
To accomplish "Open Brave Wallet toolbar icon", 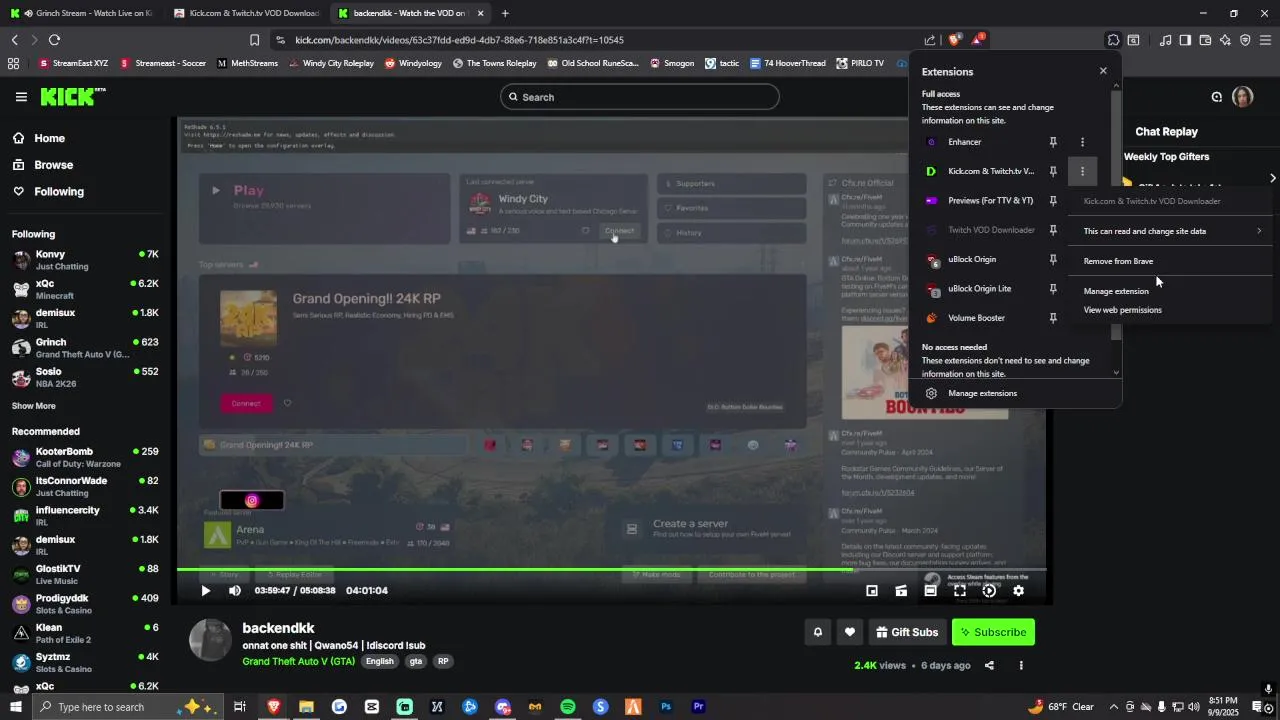I will pos(1205,40).
